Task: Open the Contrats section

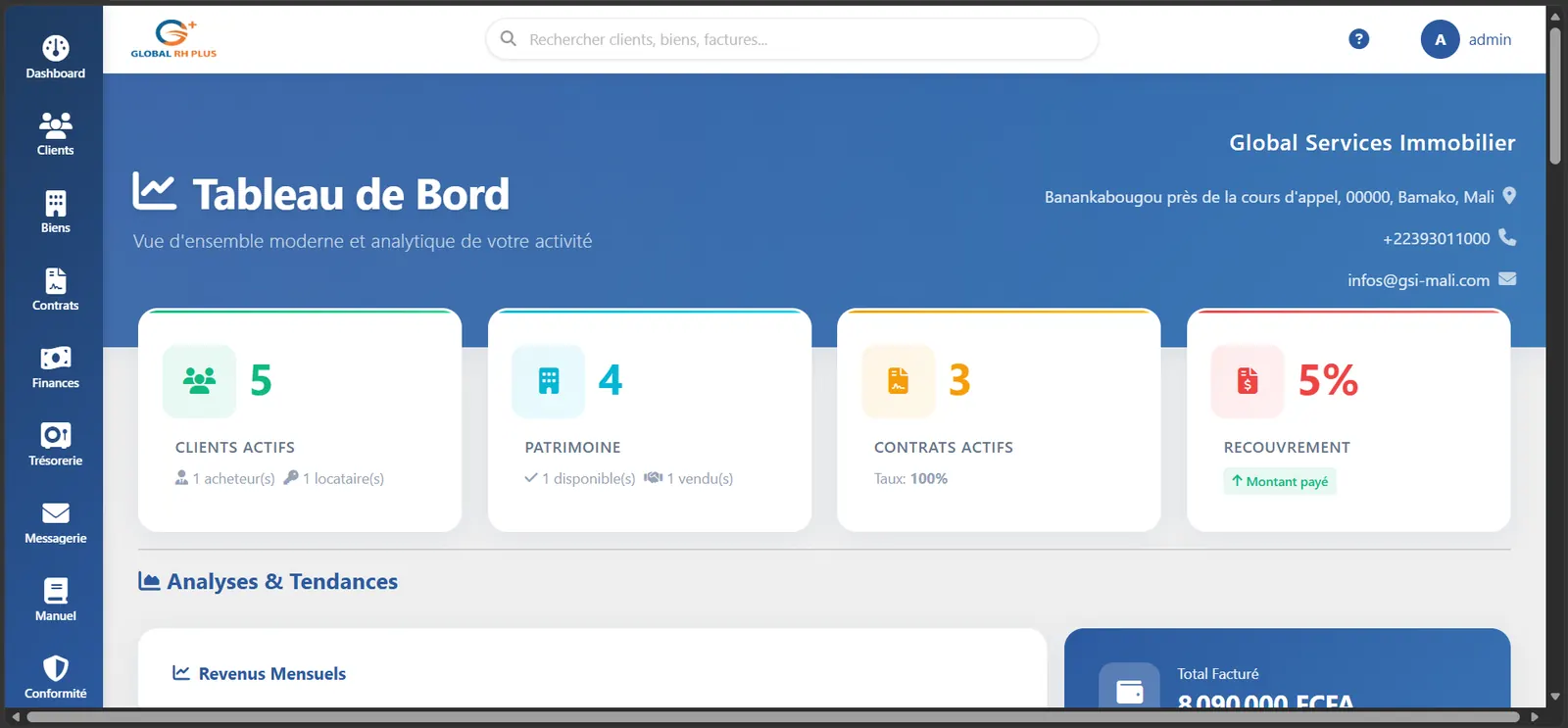Action: (55, 289)
